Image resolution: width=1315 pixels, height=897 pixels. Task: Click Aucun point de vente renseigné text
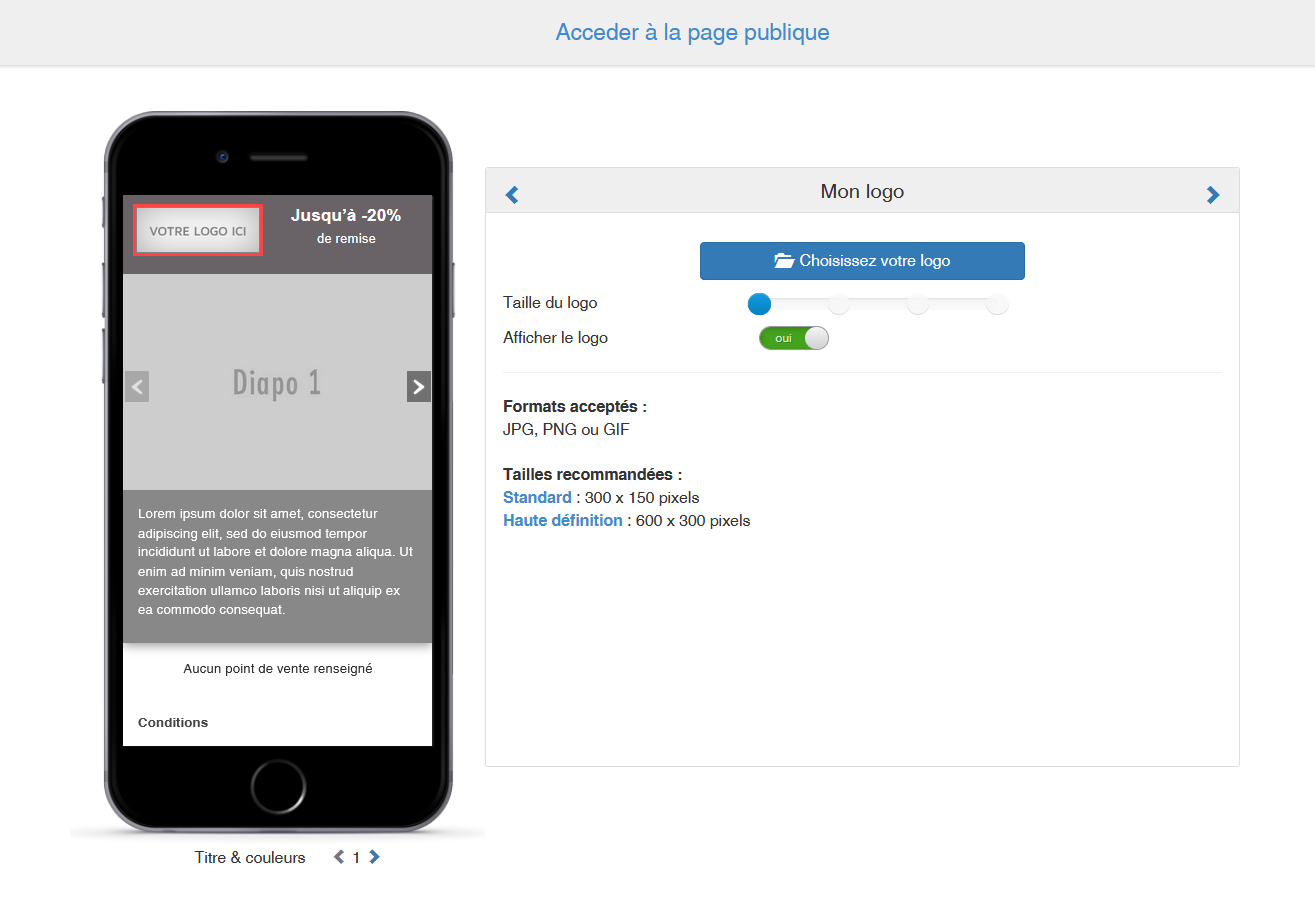(278, 668)
